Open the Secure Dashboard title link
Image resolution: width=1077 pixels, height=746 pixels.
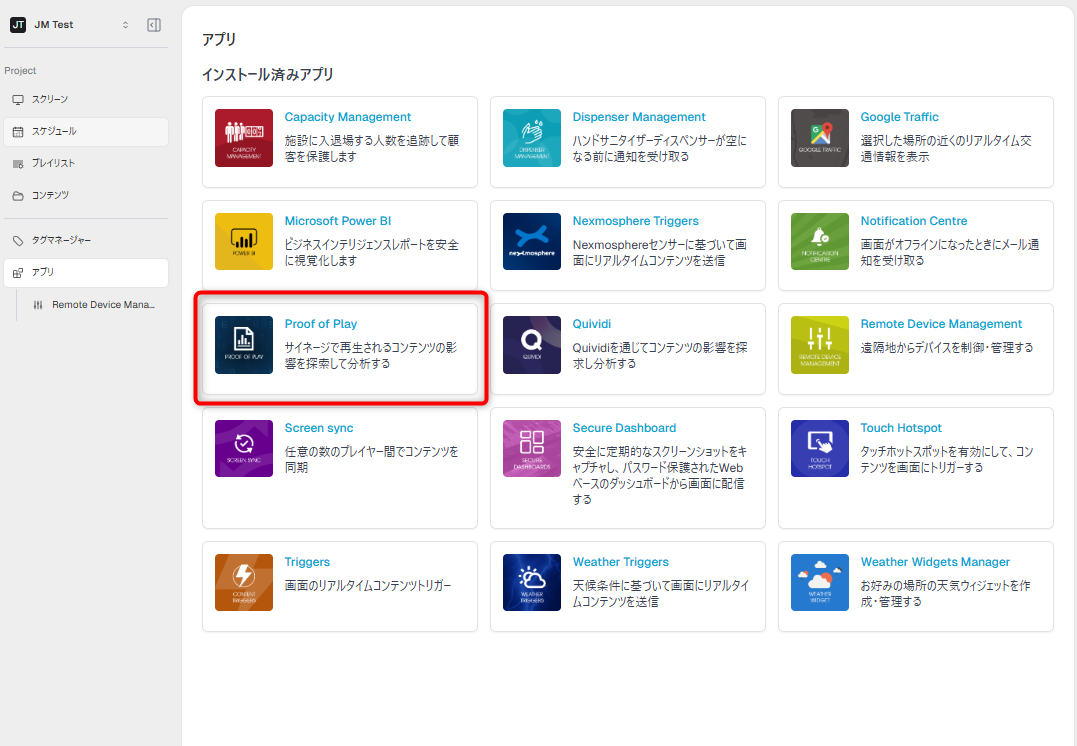[624, 428]
